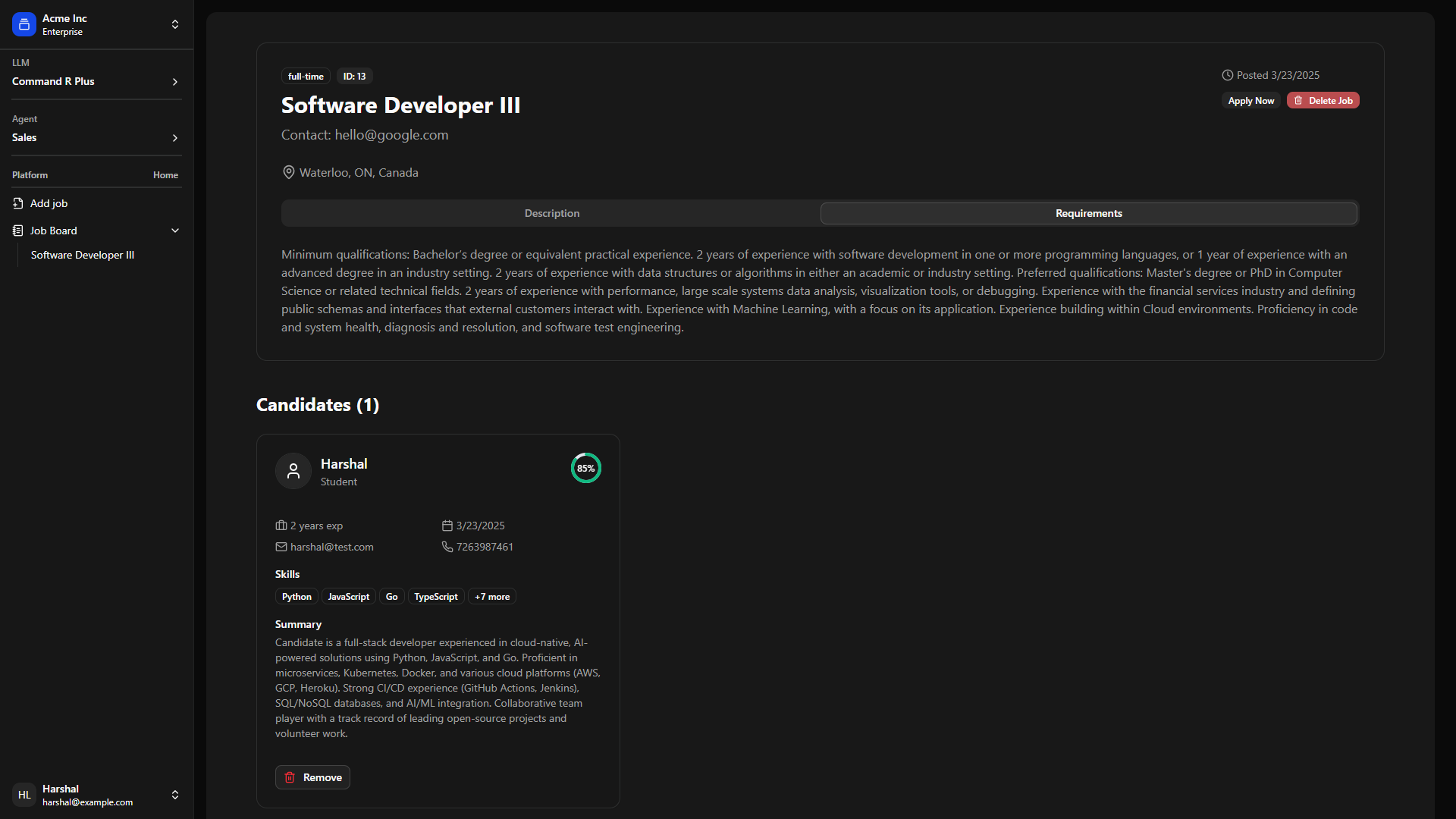
Task: Click the Job Board list icon
Action: tap(18, 231)
